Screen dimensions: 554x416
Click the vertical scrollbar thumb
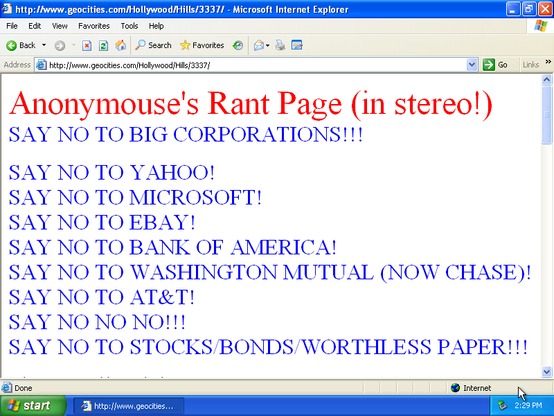pos(547,115)
